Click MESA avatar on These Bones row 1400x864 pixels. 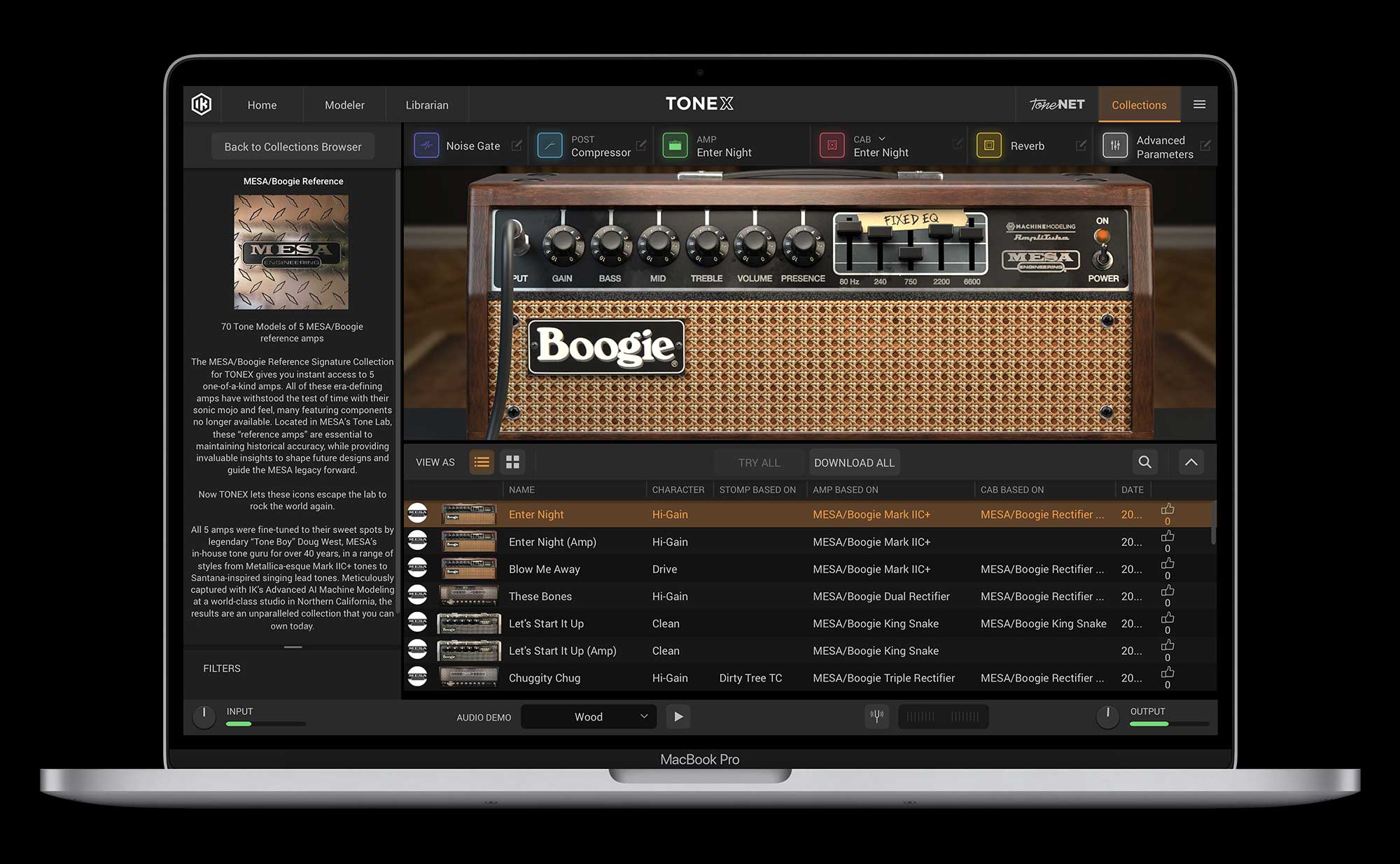(x=417, y=595)
